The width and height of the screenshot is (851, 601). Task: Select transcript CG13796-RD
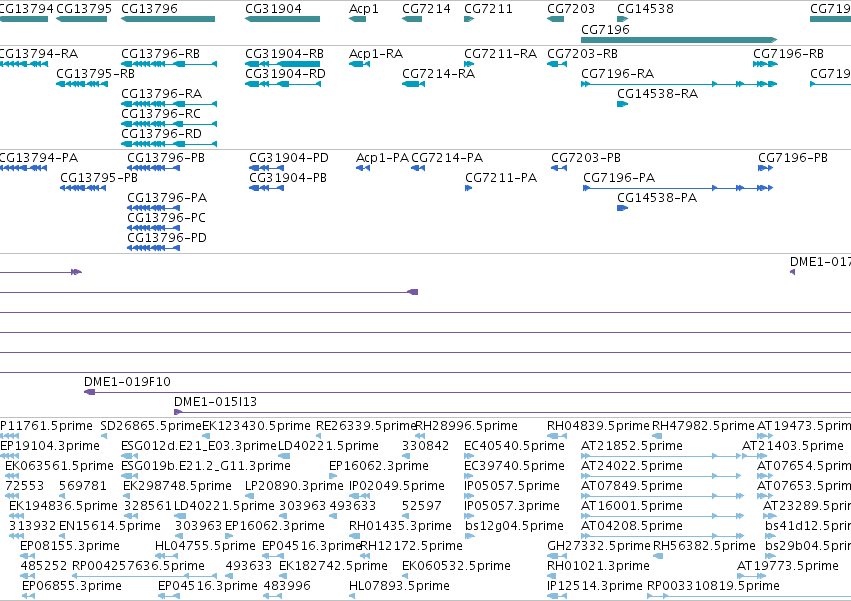169,144
